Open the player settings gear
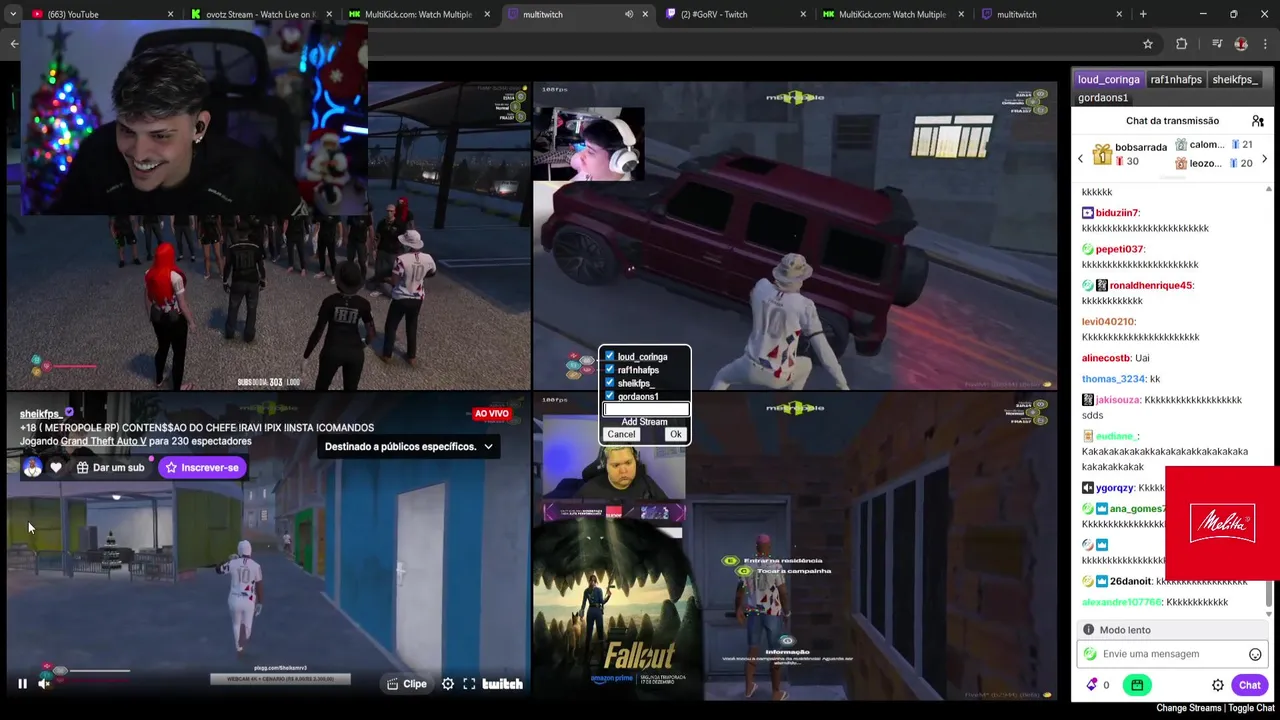Viewport: 1280px width, 720px height. pos(448,684)
